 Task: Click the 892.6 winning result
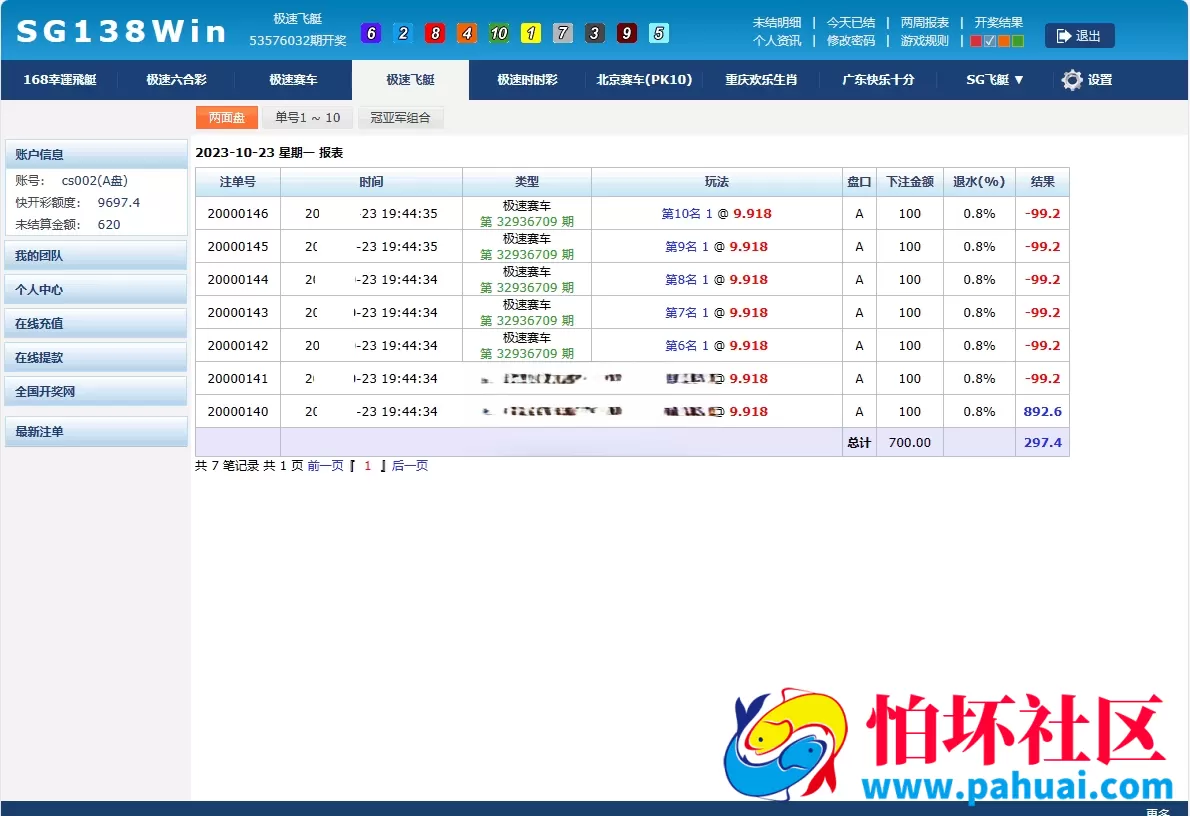(x=1042, y=411)
